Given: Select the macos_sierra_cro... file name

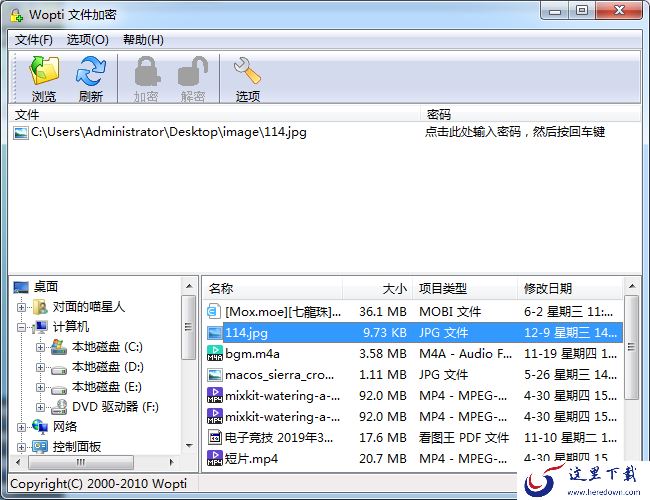Looking at the screenshot, I should click(279, 375).
